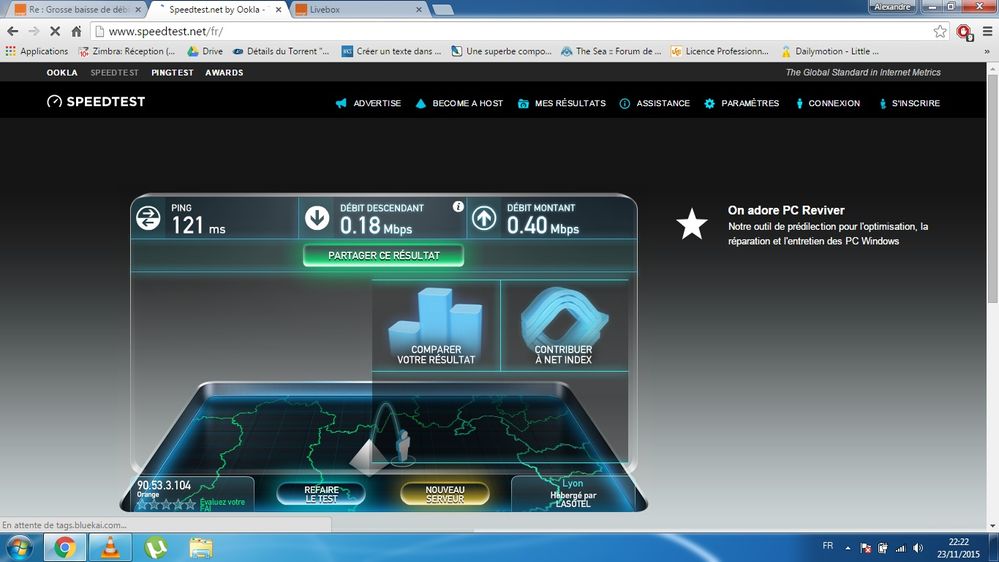Click the address bar URL field
The width and height of the screenshot is (999, 562).
pyautogui.click(x=510, y=31)
